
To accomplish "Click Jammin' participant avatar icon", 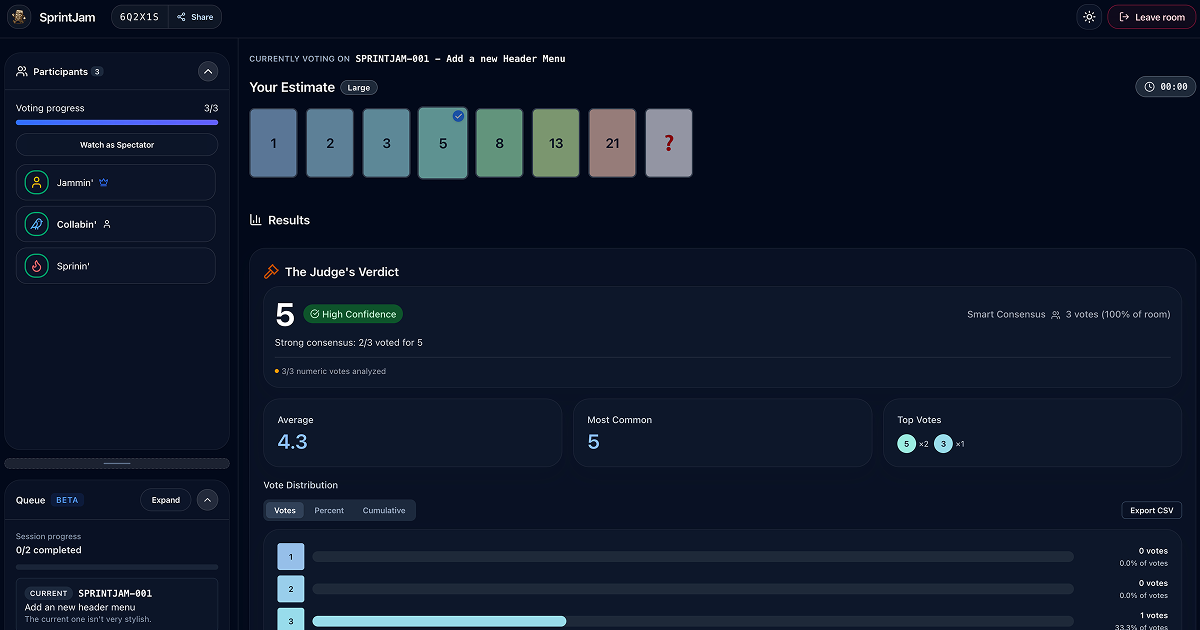I will point(37,183).
